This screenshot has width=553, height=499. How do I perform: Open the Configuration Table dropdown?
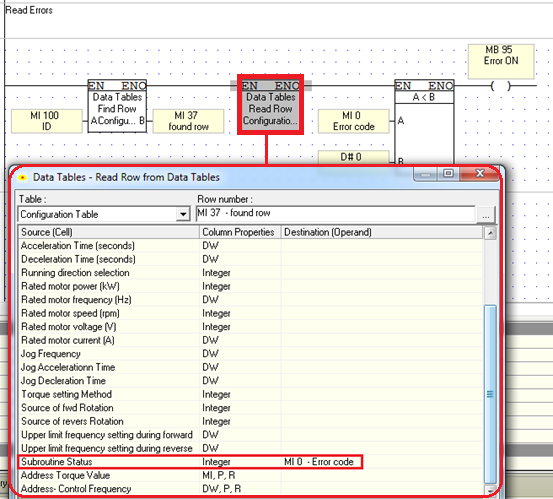coord(183,214)
